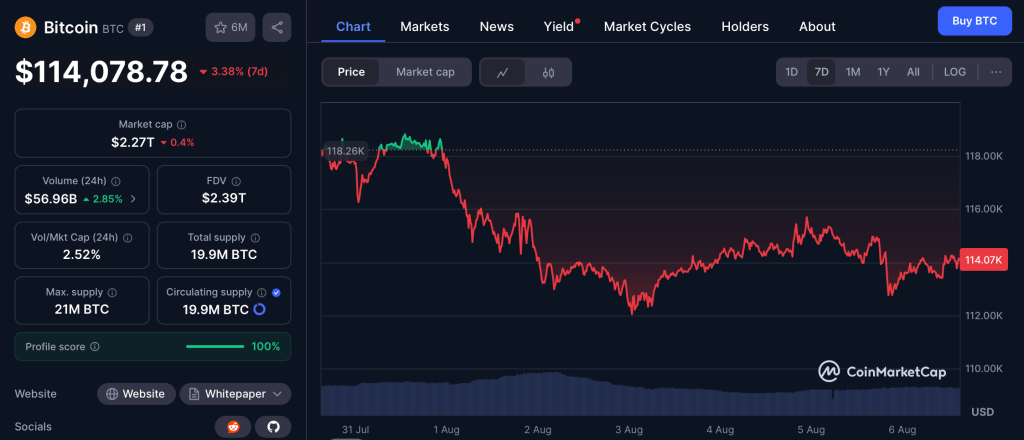1024x440 pixels.
Task: Expand the Whitepaper dropdown
Action: 235,394
